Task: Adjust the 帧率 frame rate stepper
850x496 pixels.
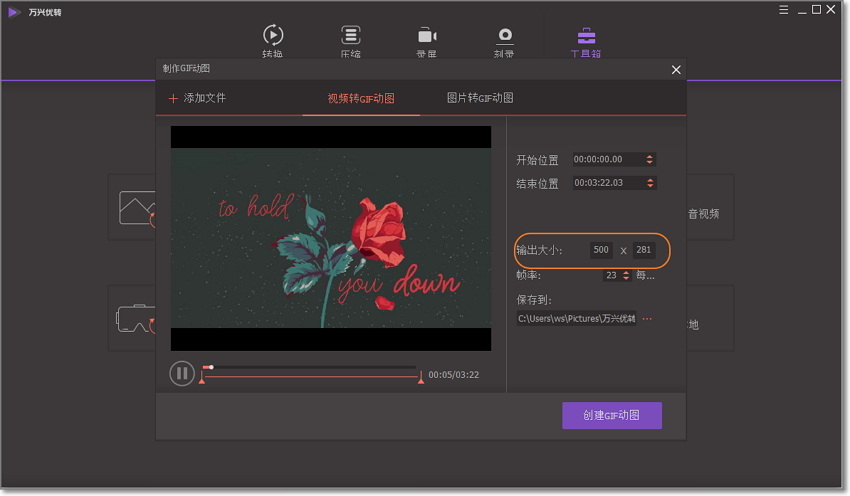Action: click(x=626, y=275)
